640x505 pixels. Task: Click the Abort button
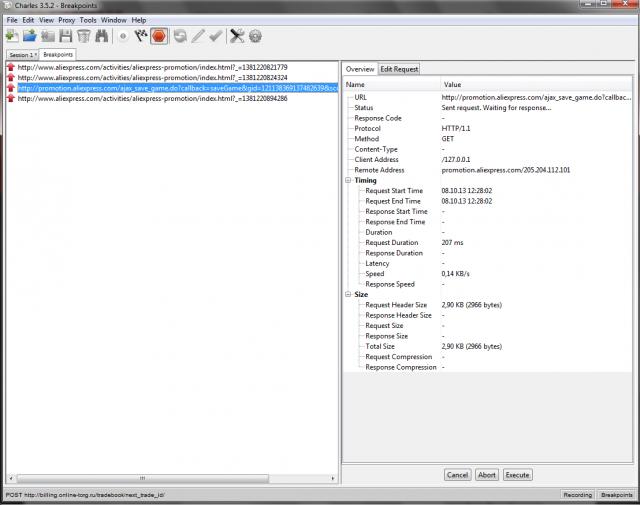[487, 475]
